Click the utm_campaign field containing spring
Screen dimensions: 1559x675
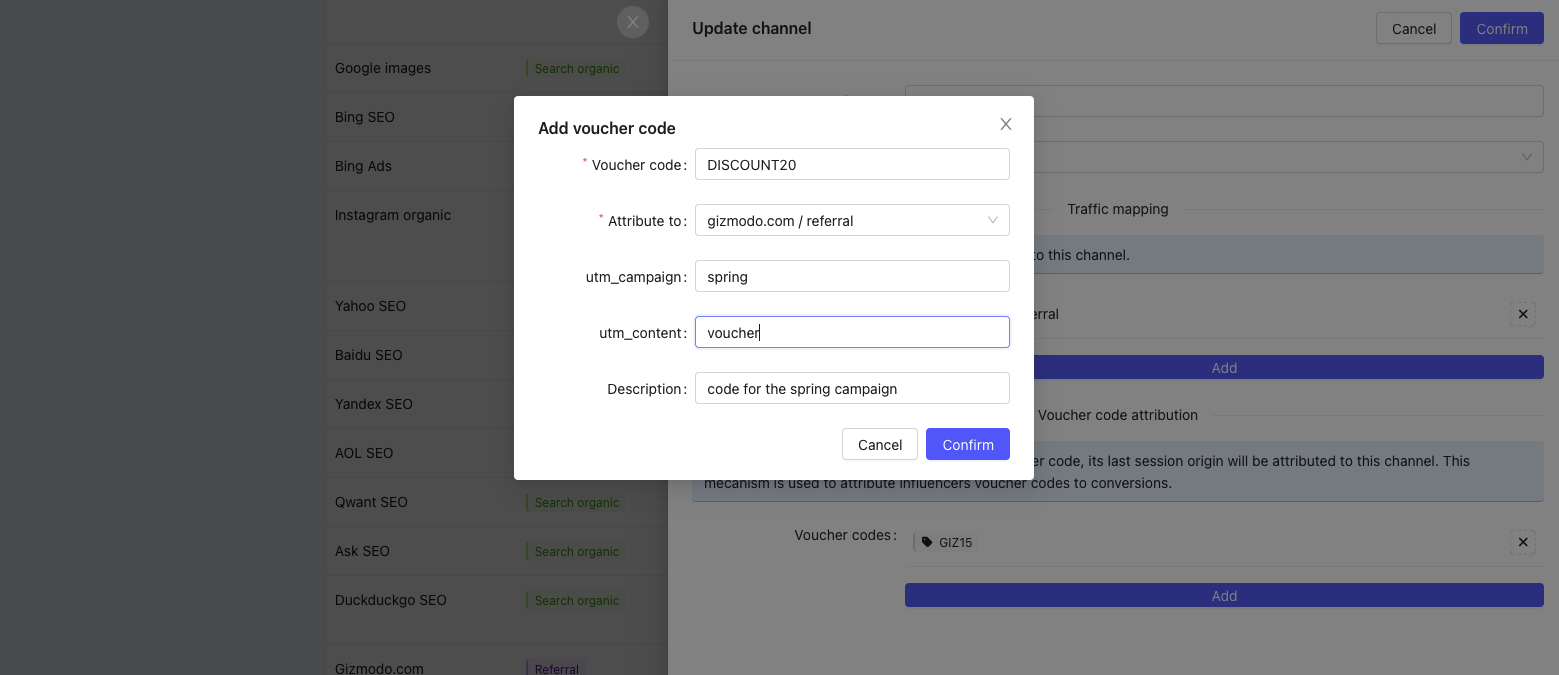851,276
